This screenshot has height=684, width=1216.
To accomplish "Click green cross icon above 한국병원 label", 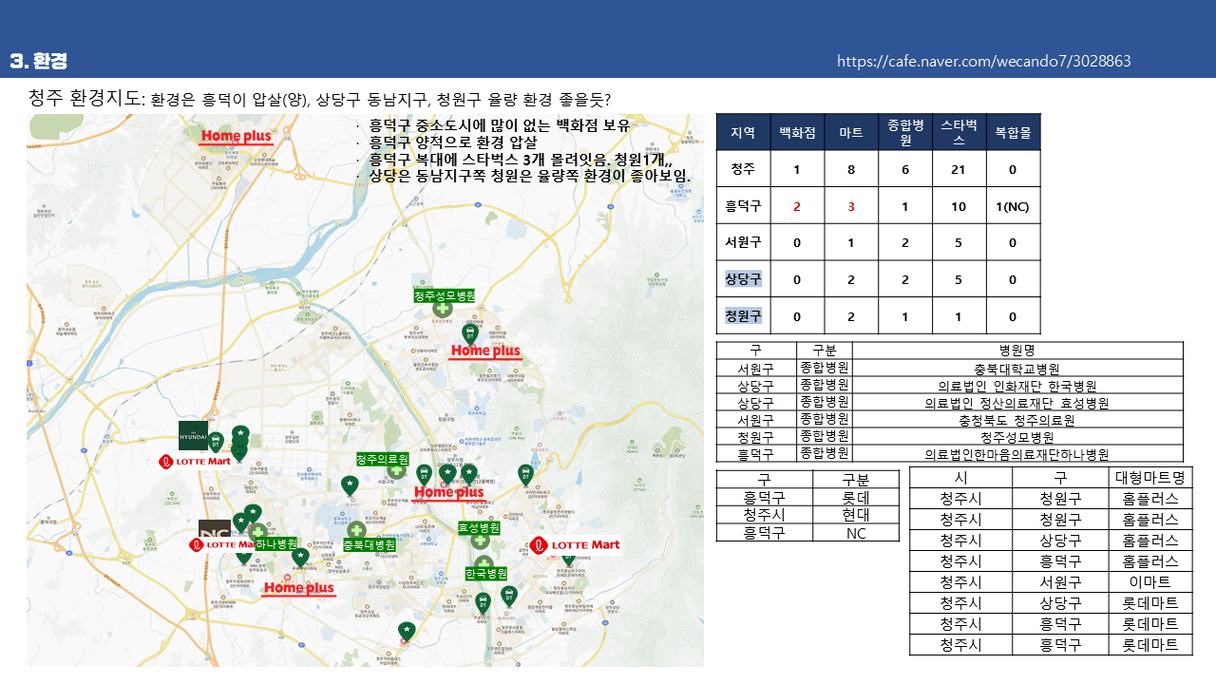I will [x=484, y=563].
